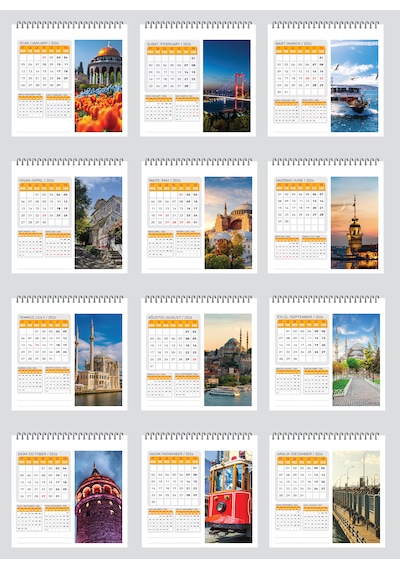Click the Ortaköy Mosque waterfront photo
This screenshot has width=400, height=570.
pos(99,360)
